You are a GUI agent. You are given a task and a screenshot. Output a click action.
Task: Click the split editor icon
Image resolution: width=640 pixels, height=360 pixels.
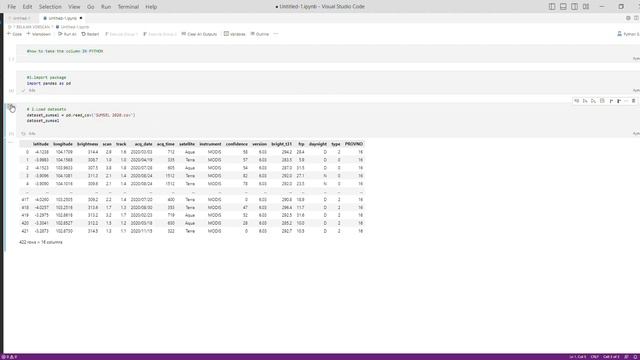[x=636, y=18]
